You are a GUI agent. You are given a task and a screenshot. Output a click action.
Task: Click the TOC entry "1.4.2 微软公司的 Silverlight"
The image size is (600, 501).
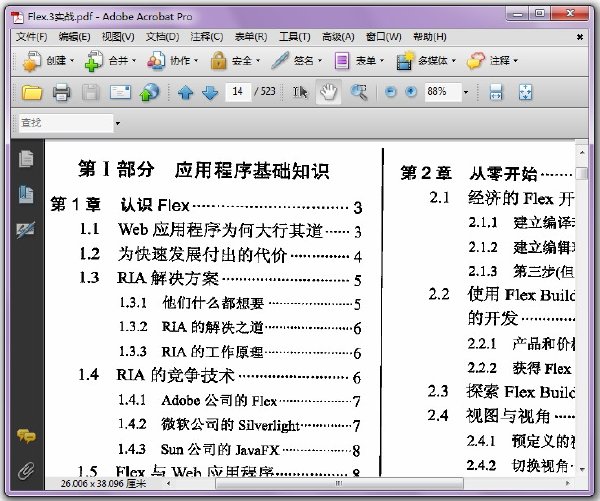239,425
